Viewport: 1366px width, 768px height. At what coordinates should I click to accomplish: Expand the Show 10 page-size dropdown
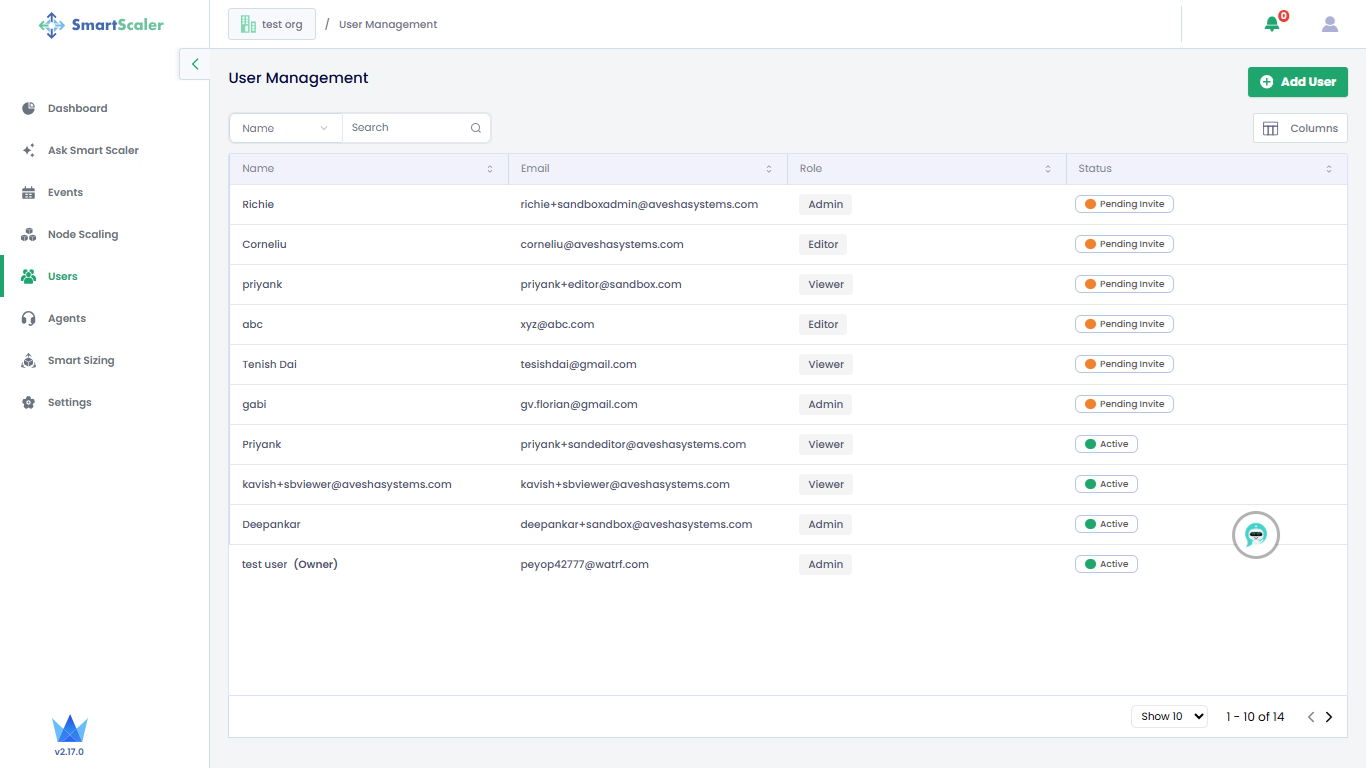pos(1169,716)
